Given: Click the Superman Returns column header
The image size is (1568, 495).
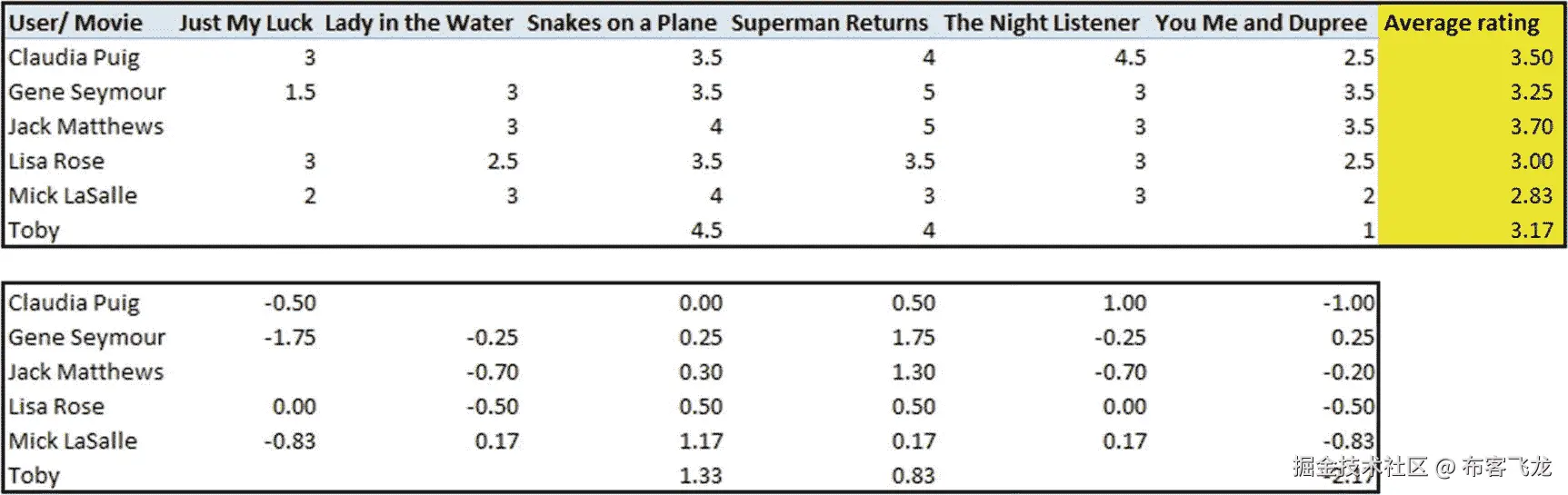Looking at the screenshot, I should [829, 23].
